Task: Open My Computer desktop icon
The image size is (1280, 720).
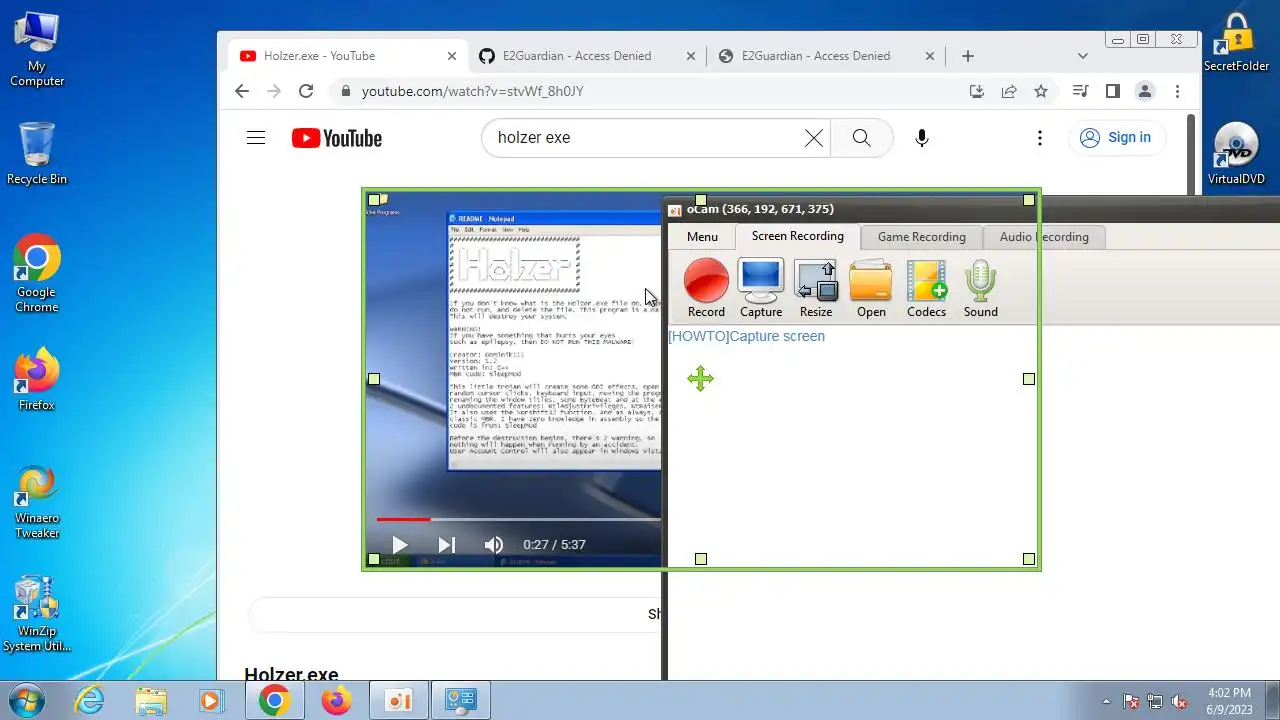Action: click(37, 50)
